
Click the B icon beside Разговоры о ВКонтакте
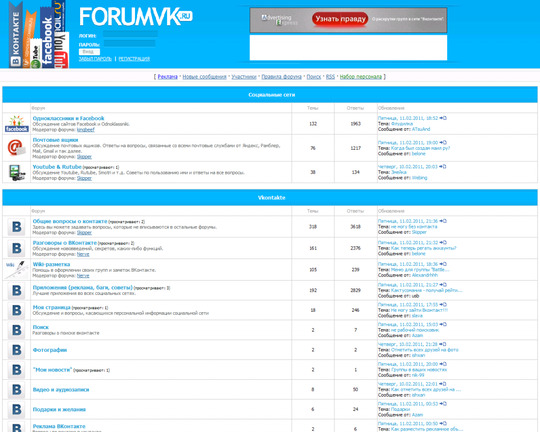17,248
